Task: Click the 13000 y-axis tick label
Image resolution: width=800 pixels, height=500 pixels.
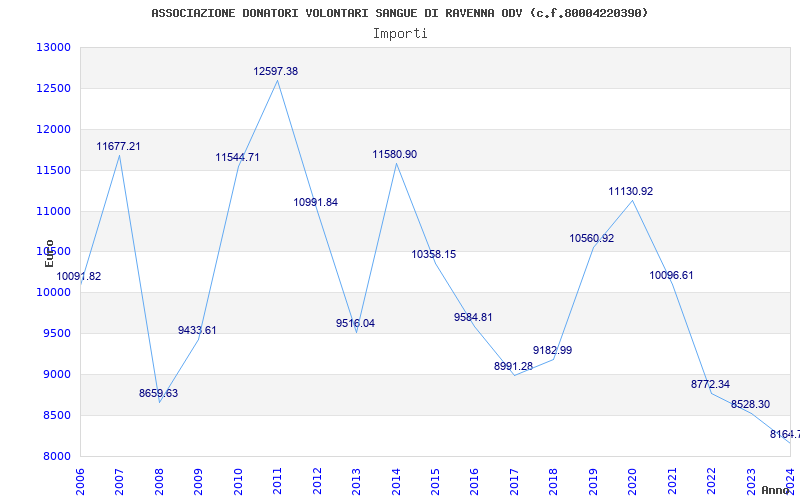Action: coord(53,47)
